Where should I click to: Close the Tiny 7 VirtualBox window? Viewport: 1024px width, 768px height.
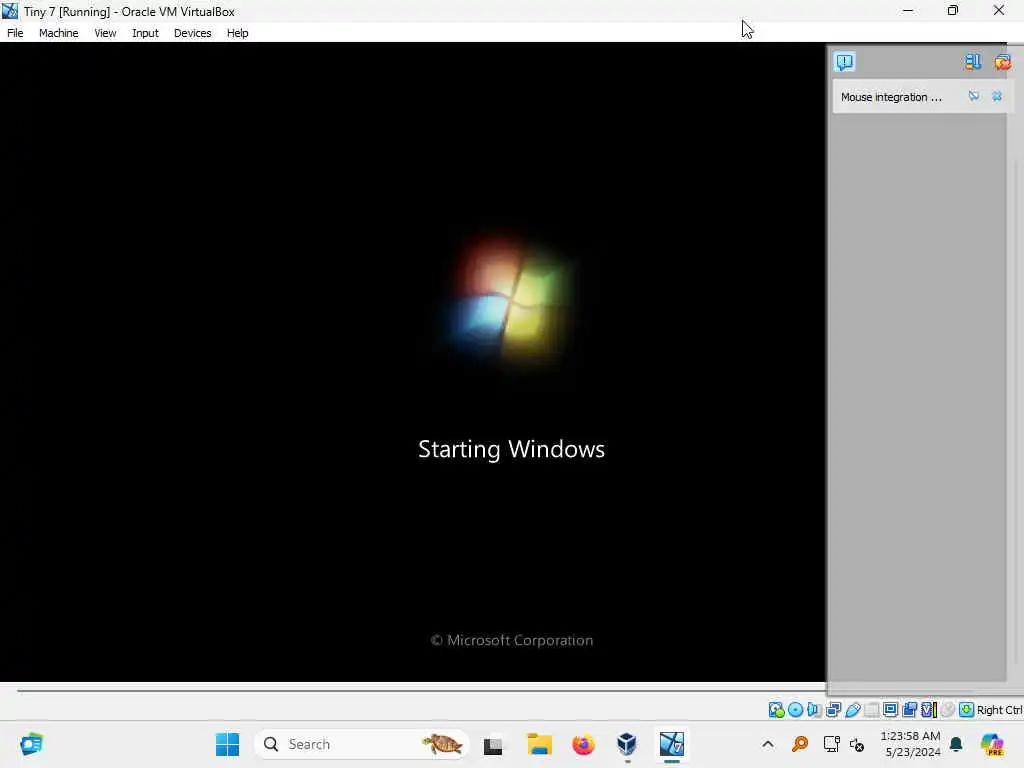point(999,10)
